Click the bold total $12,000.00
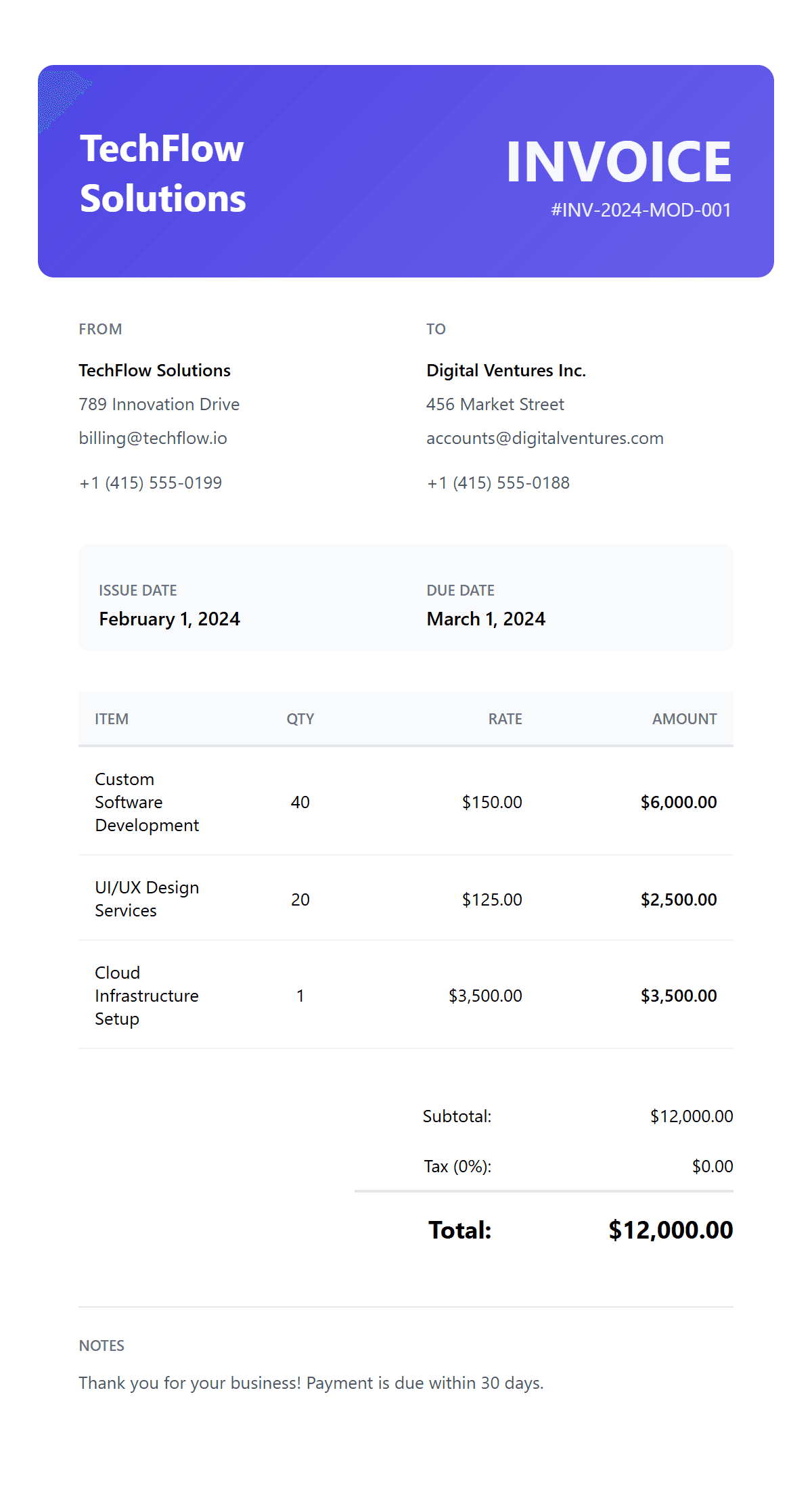 (x=671, y=1230)
